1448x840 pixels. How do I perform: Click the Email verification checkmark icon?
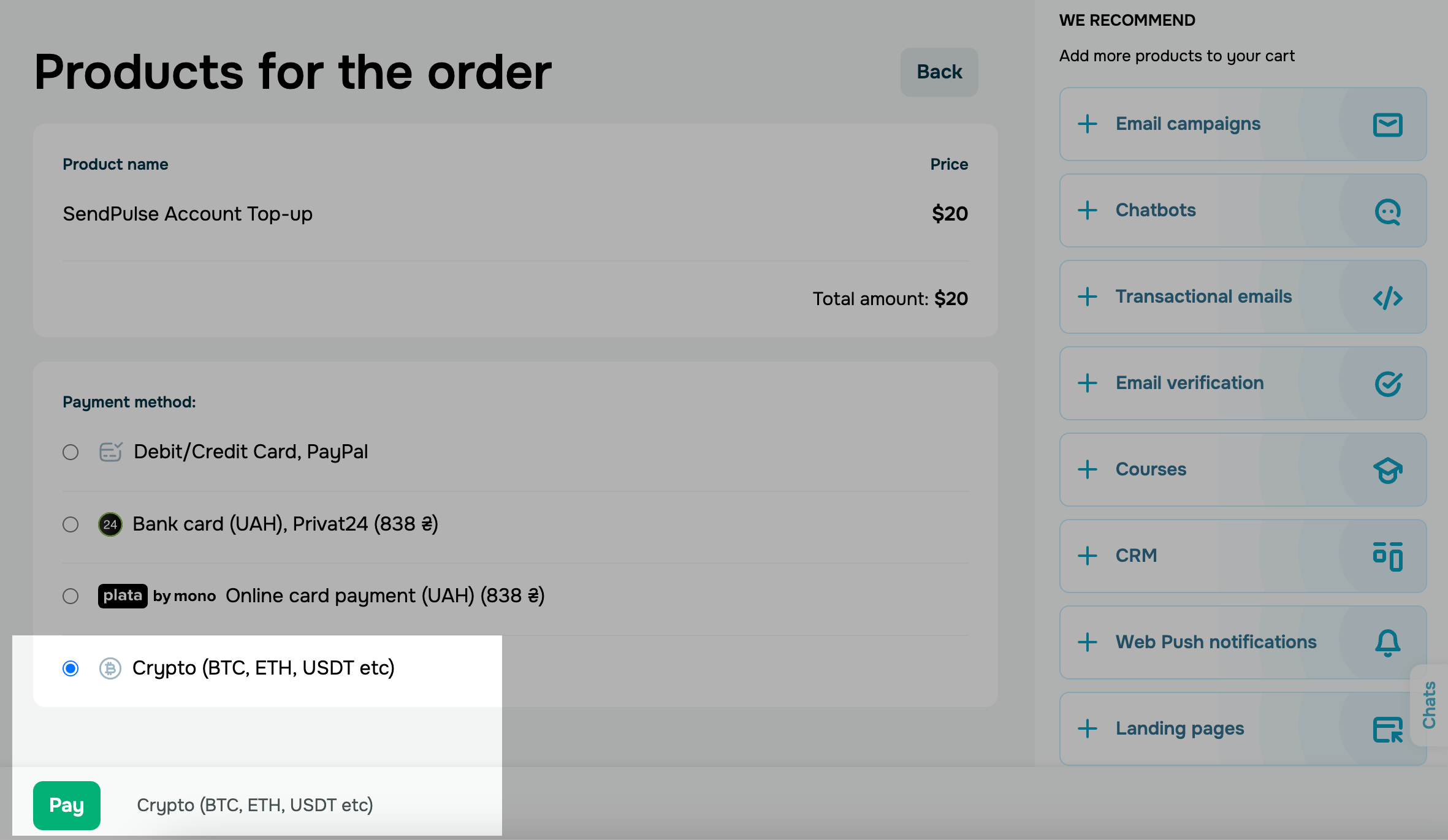coord(1387,384)
